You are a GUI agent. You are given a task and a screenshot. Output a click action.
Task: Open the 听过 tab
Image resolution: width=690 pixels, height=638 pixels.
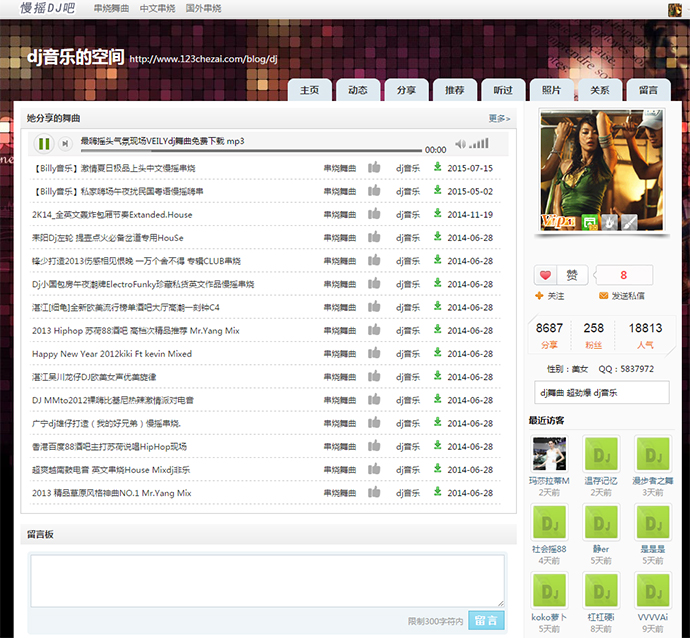point(503,90)
